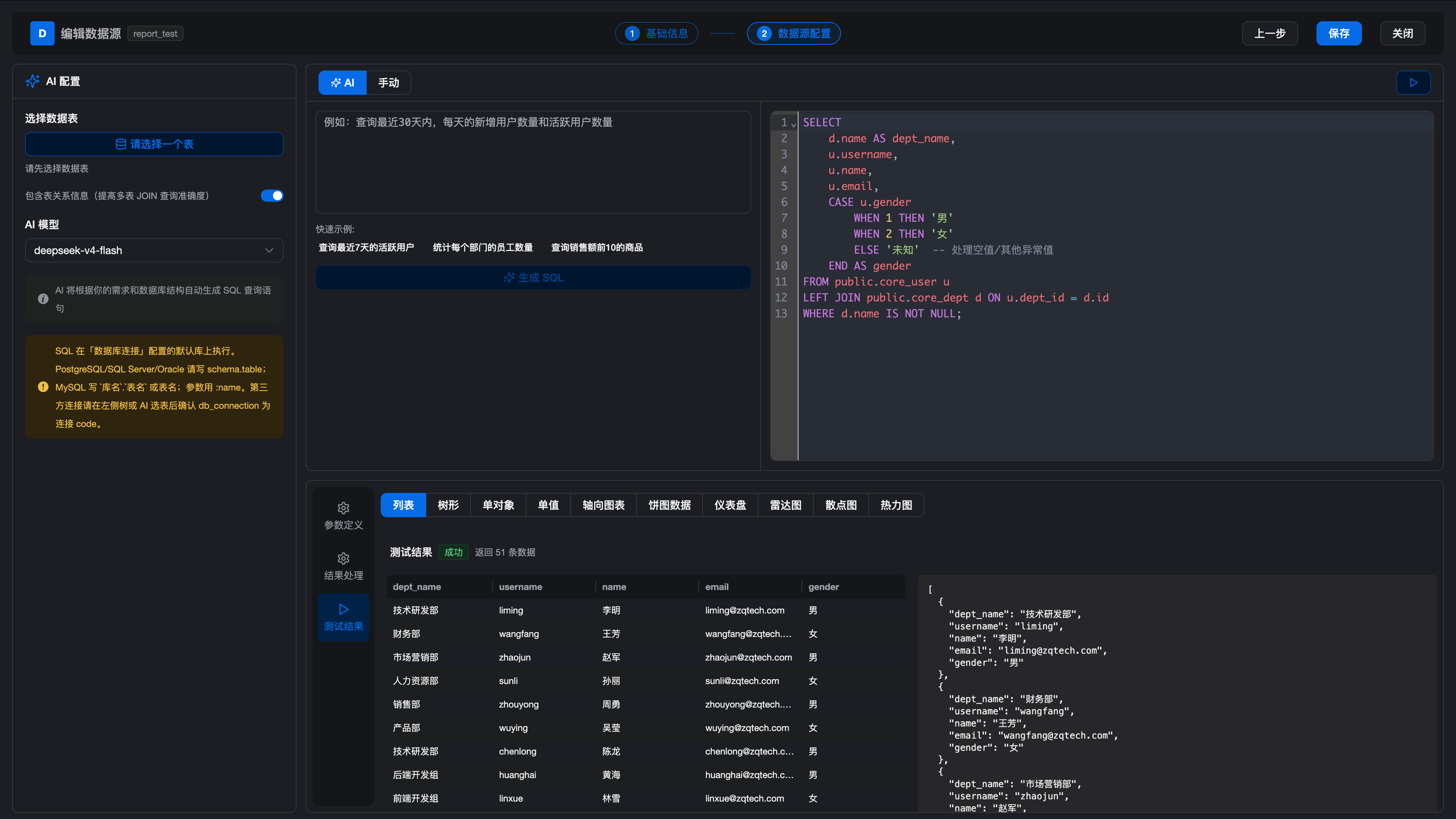
Task: Click the AI 配置 sparkle icon
Action: click(33, 82)
